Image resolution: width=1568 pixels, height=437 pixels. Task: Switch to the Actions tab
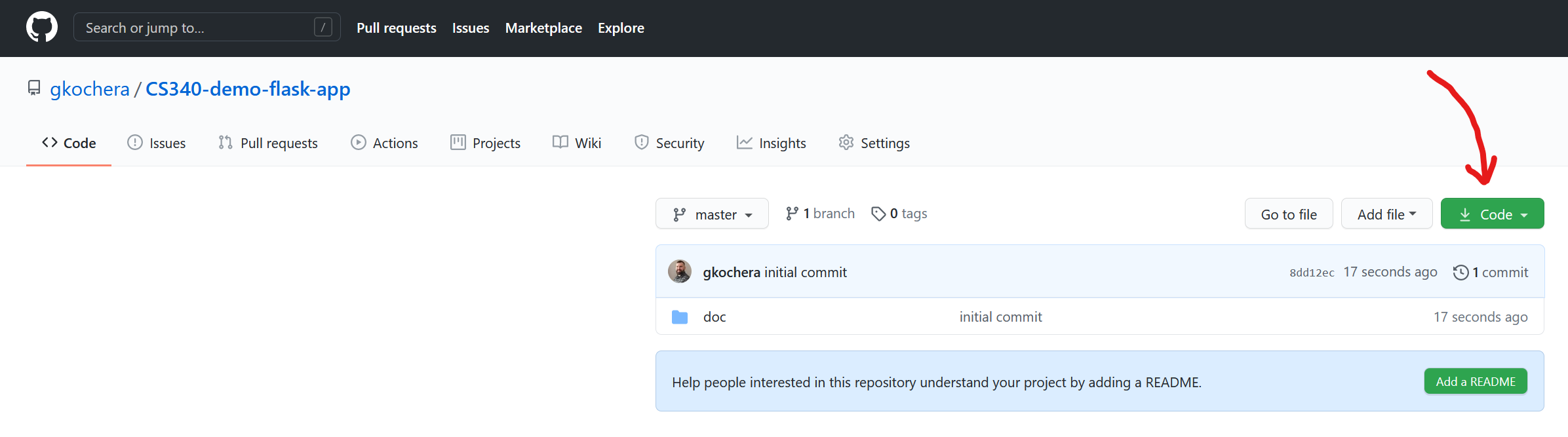[385, 143]
